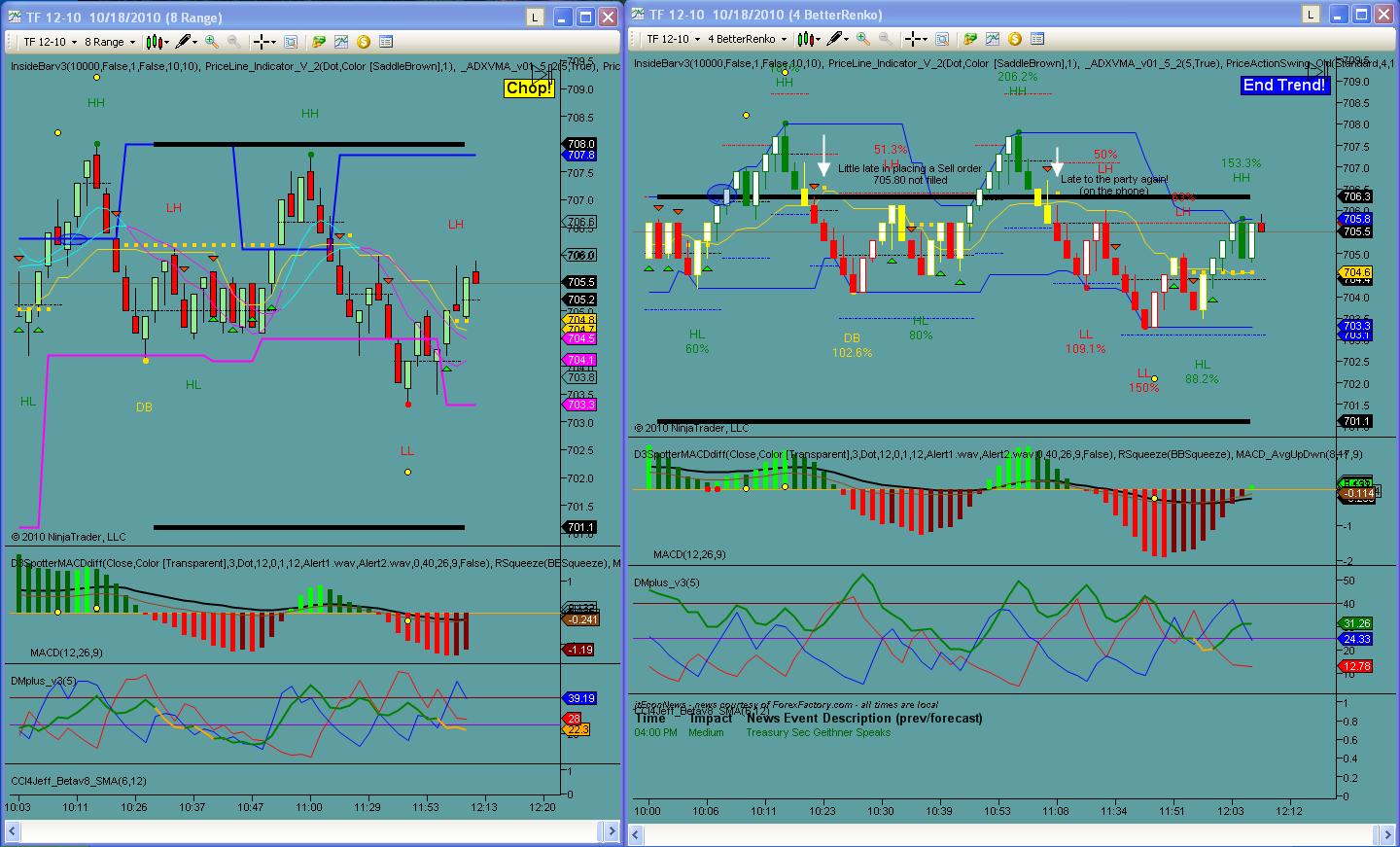
Task: Click the -0.241 MACD value marker
Action: pyautogui.click(x=581, y=619)
